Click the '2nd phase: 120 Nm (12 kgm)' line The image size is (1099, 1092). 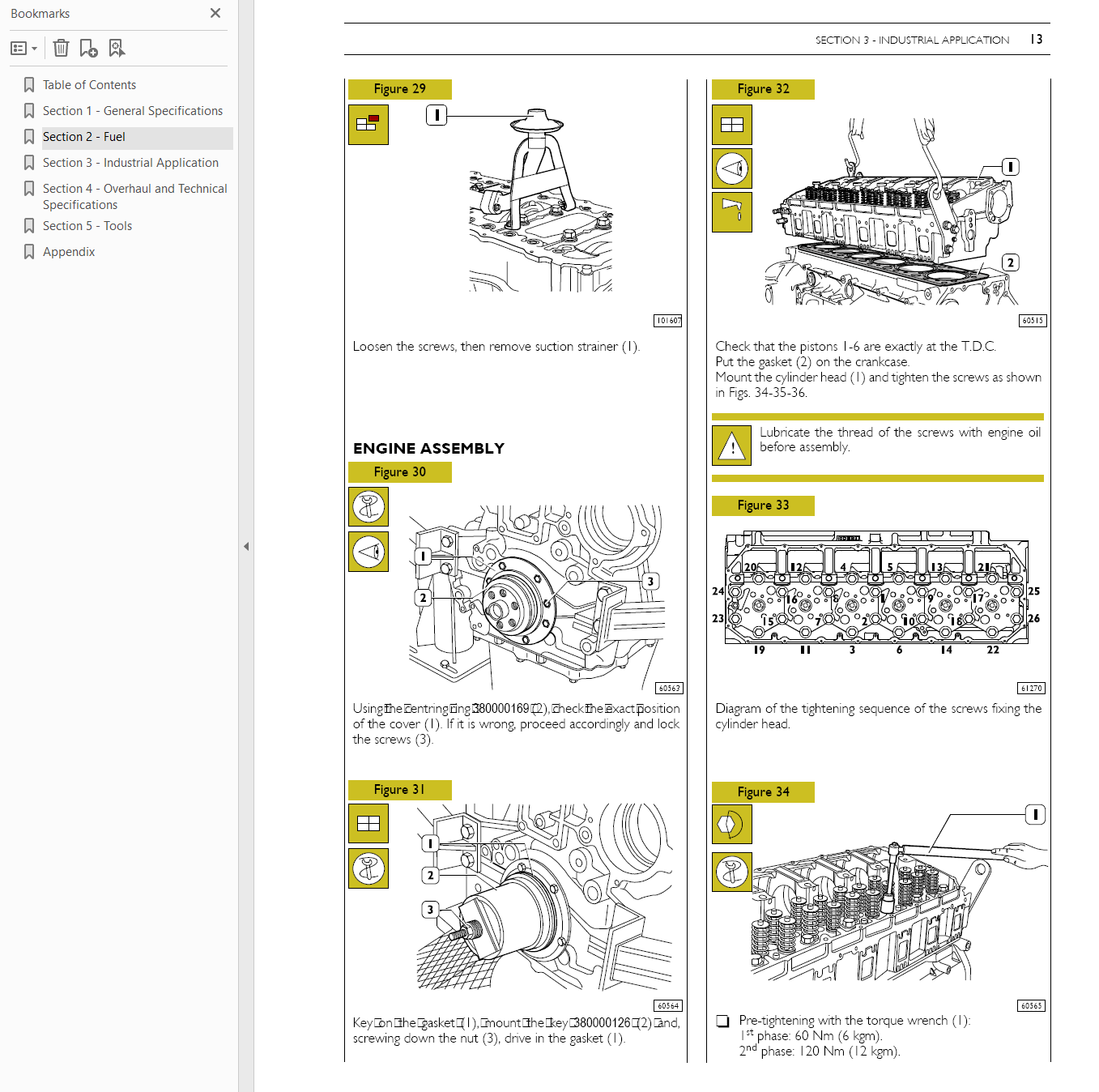pyautogui.click(x=819, y=1051)
